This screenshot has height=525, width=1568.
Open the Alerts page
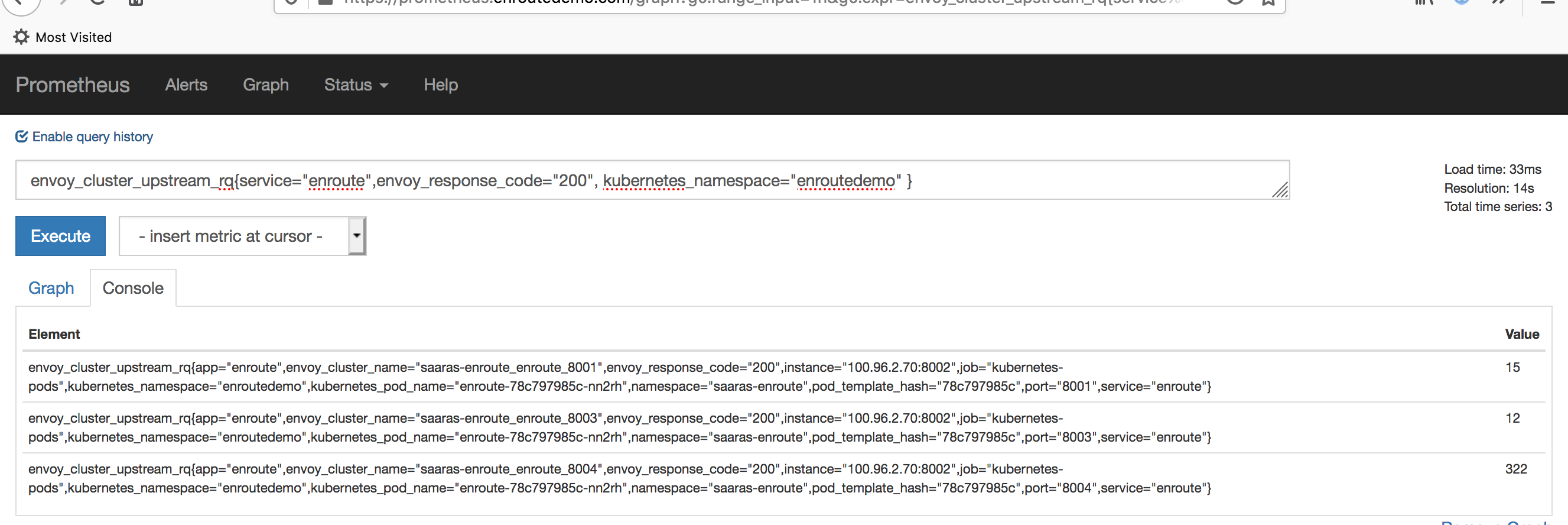click(186, 85)
